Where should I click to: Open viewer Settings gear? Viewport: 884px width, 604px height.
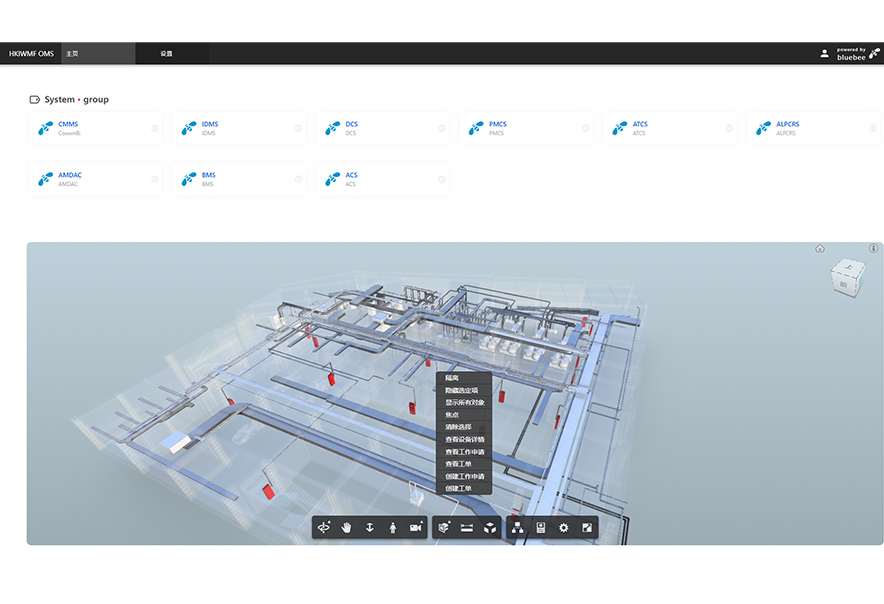point(564,528)
